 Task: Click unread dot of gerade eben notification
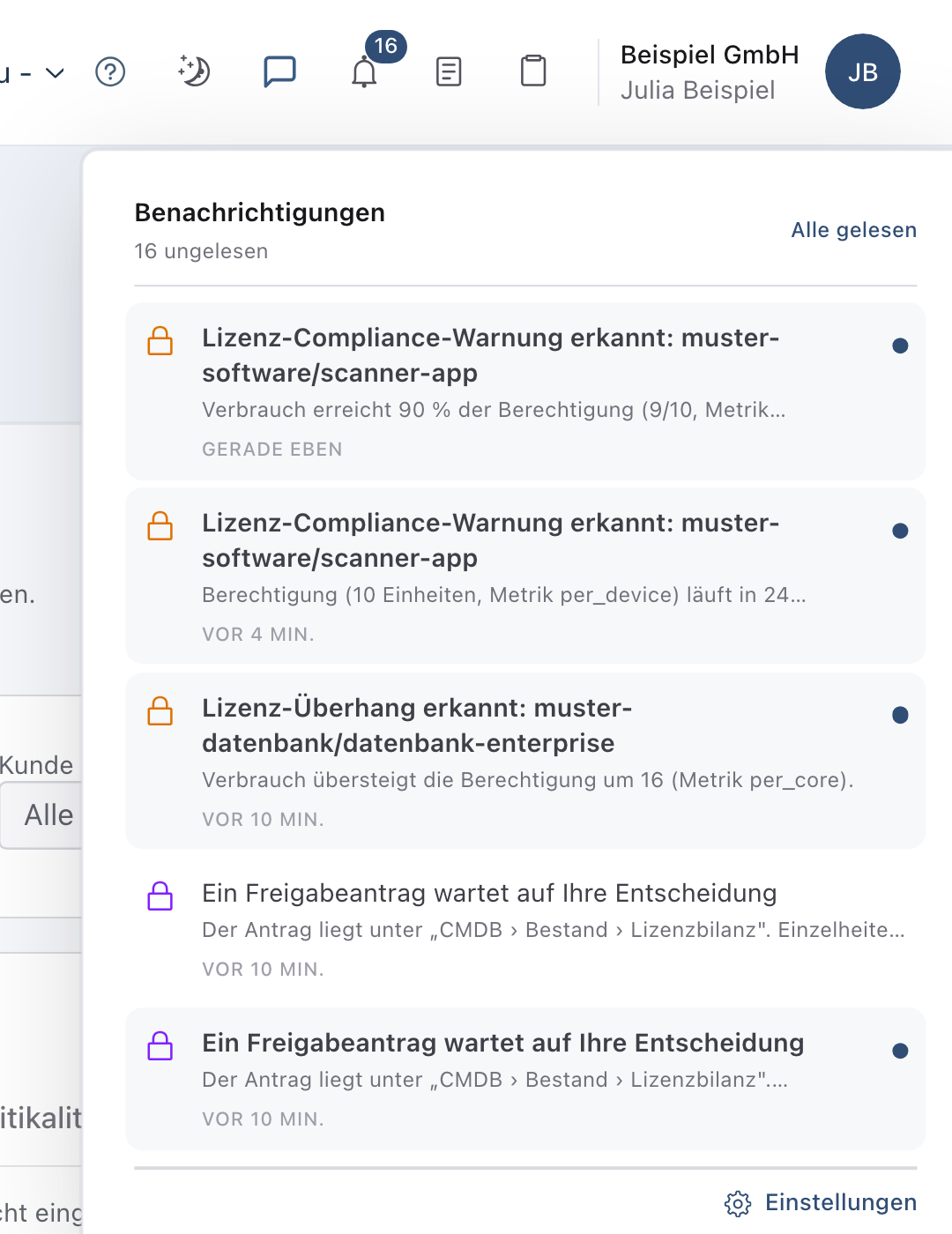900,346
